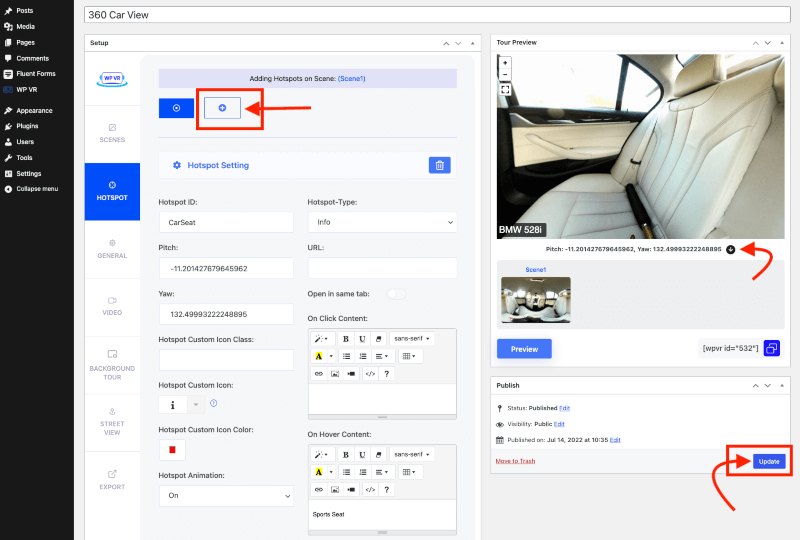
Task: Apply yellow highlight color in On Click editor
Action: pyautogui.click(x=319, y=356)
